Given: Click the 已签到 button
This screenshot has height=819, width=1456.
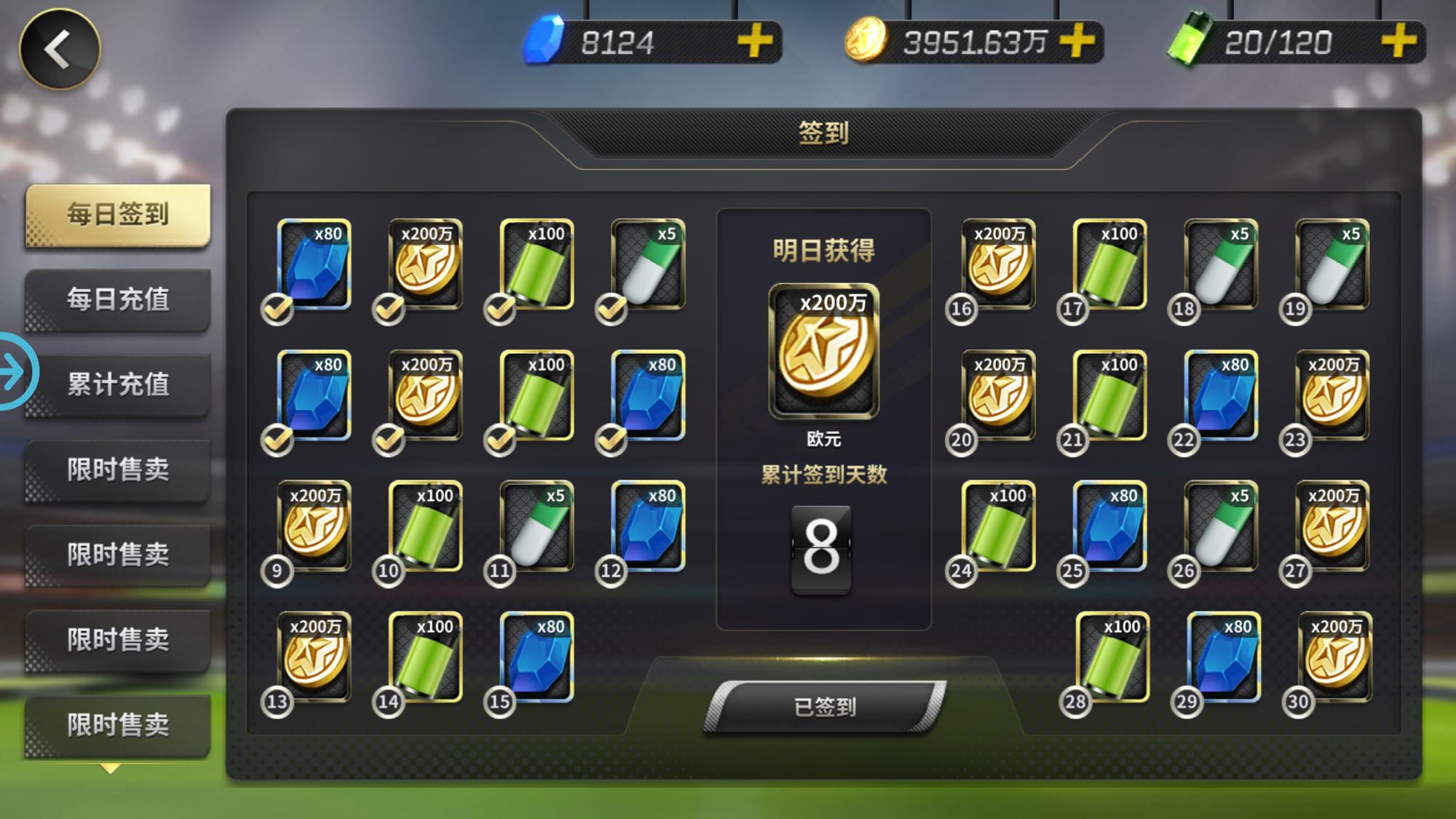Looking at the screenshot, I should point(825,706).
